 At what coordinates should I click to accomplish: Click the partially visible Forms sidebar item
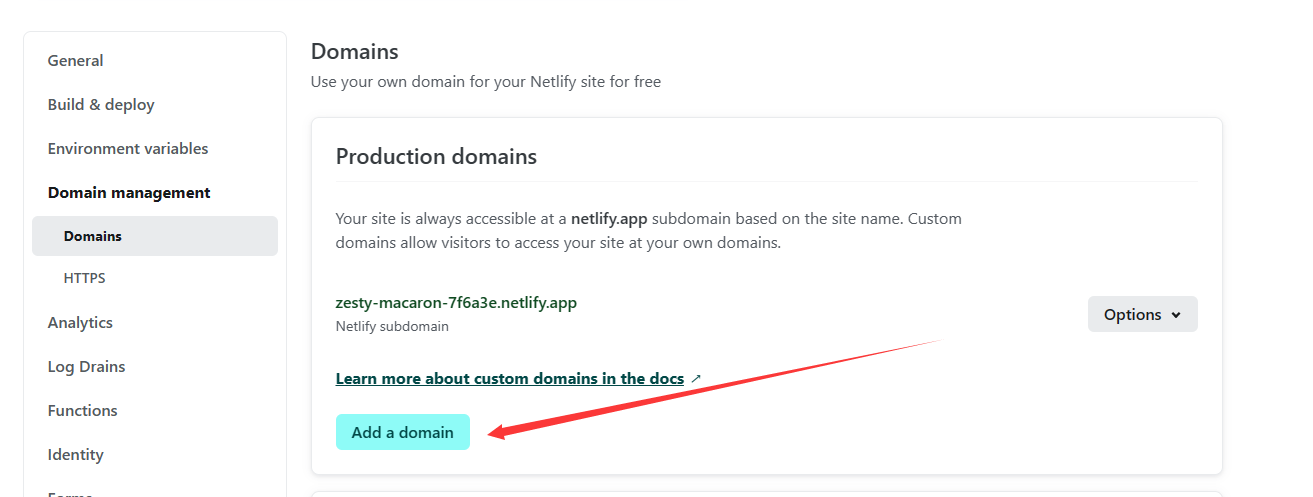click(70, 493)
